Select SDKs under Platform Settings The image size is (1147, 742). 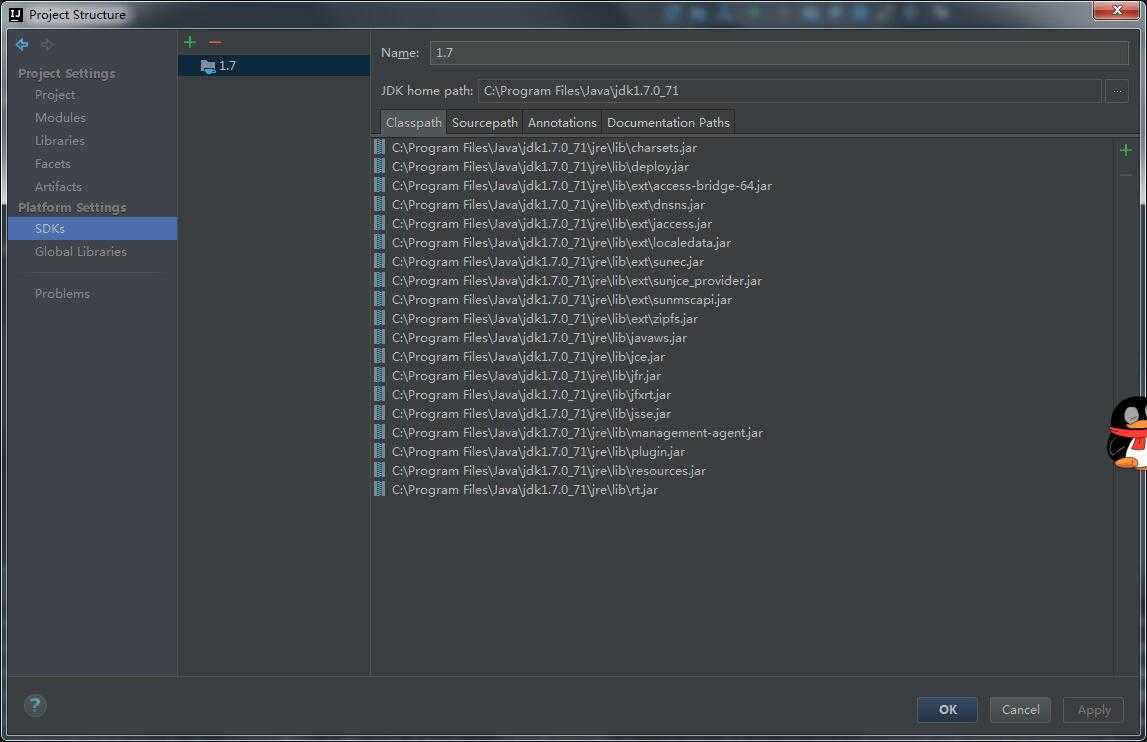coord(92,228)
